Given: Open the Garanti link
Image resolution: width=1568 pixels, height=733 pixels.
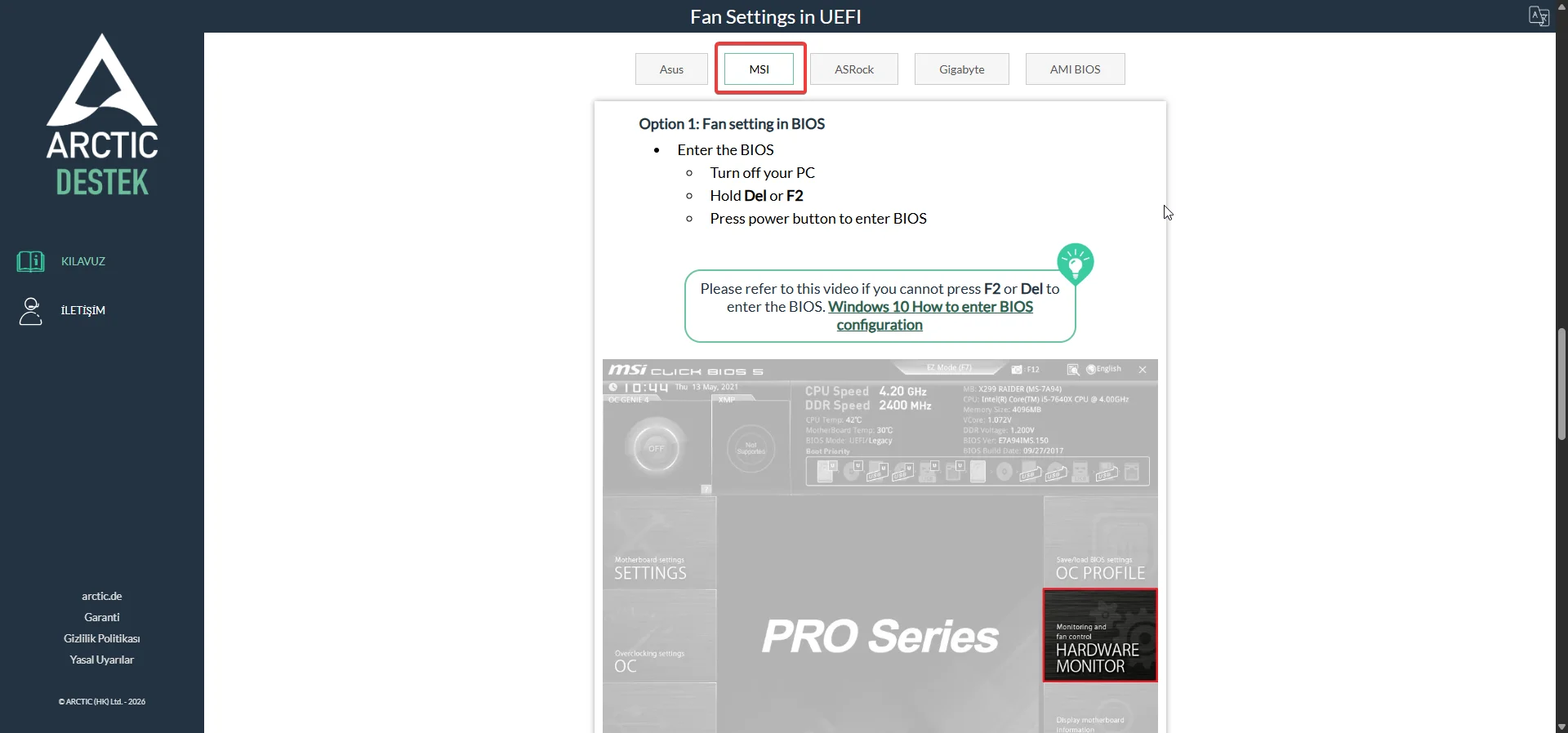Looking at the screenshot, I should [x=102, y=617].
